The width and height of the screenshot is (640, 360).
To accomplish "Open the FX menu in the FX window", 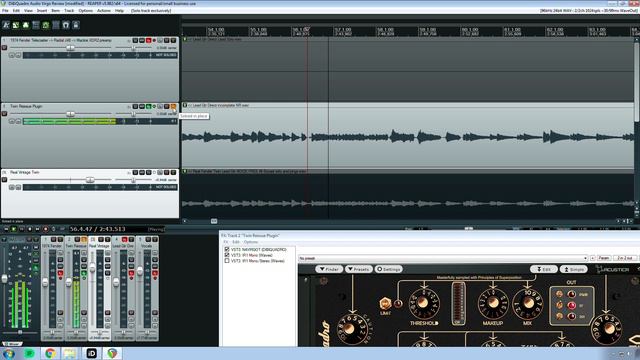I will (226, 242).
